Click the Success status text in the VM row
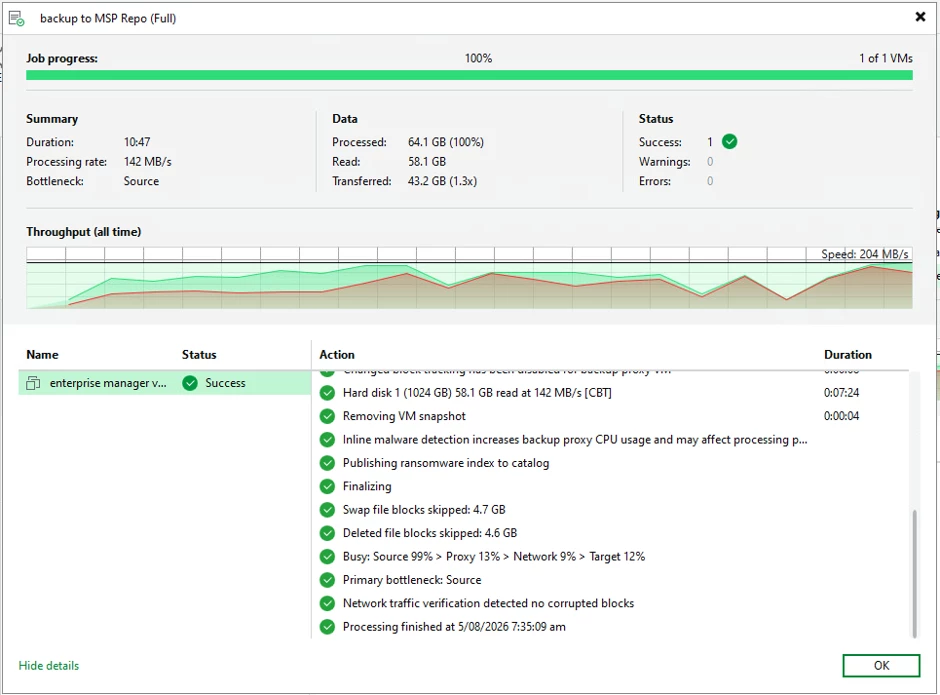 click(225, 383)
